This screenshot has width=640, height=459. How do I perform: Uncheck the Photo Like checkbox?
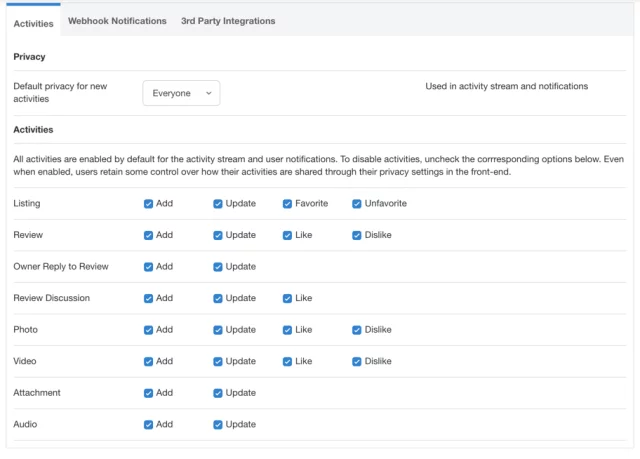click(x=288, y=330)
